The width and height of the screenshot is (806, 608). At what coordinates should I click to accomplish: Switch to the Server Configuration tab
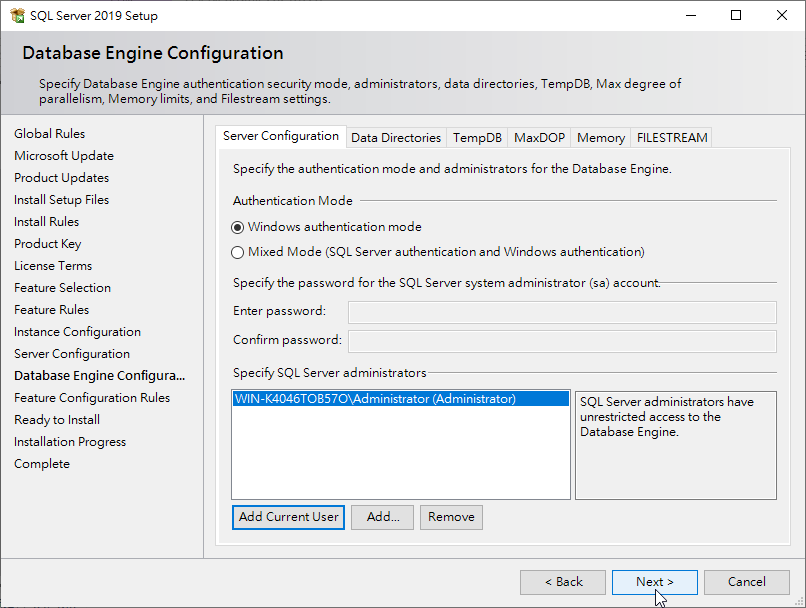pos(281,136)
